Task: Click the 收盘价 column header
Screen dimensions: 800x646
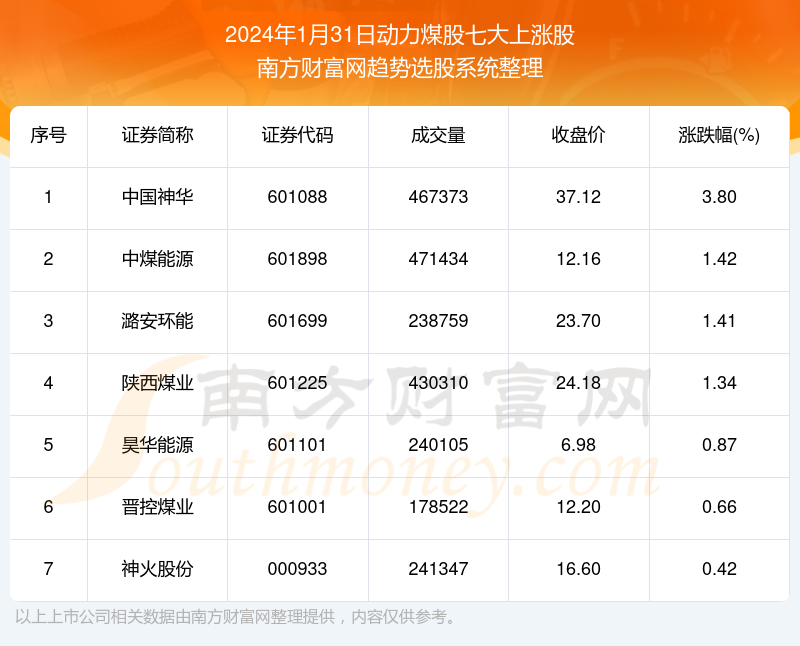Action: click(x=579, y=136)
